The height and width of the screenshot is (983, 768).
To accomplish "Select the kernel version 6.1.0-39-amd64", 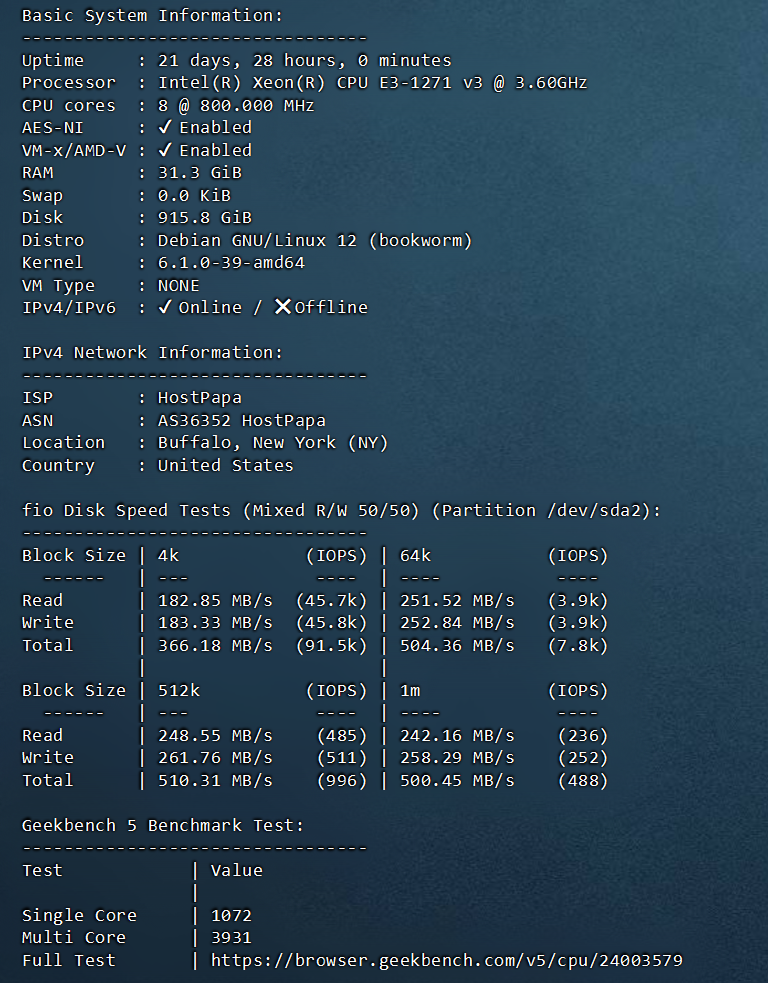I will [231, 262].
